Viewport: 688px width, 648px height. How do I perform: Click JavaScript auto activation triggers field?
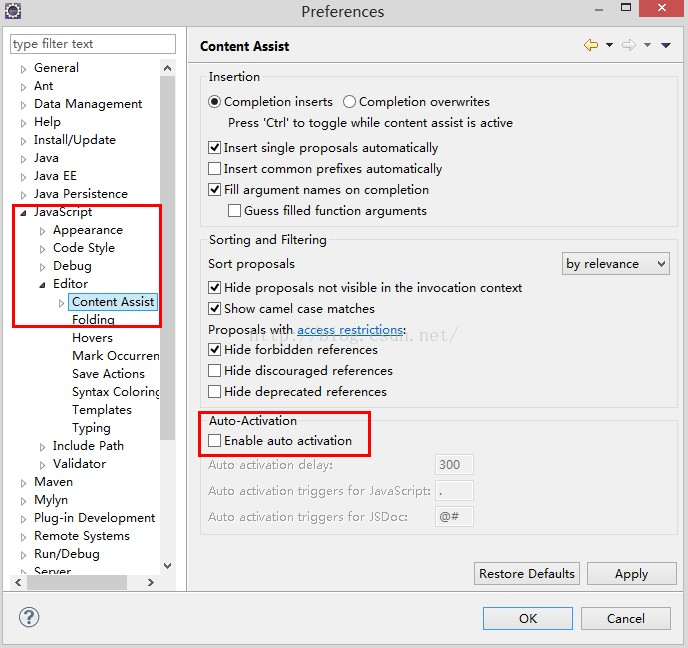(x=454, y=490)
